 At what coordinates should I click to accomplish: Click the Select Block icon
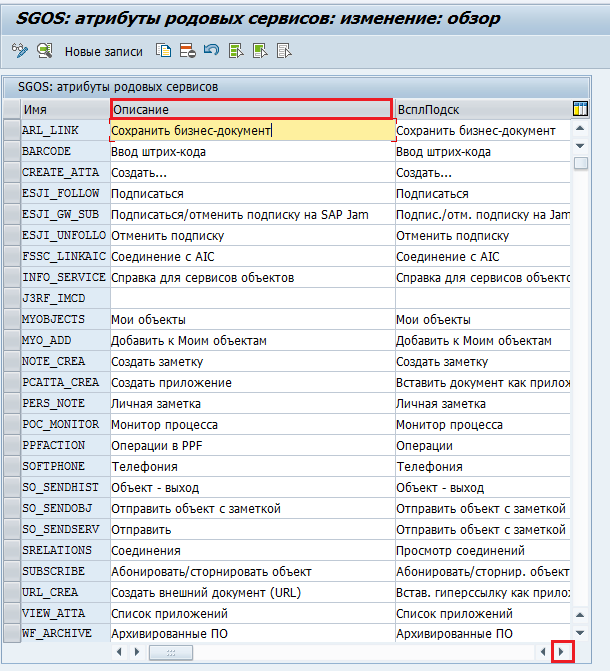pyautogui.click(x=260, y=50)
